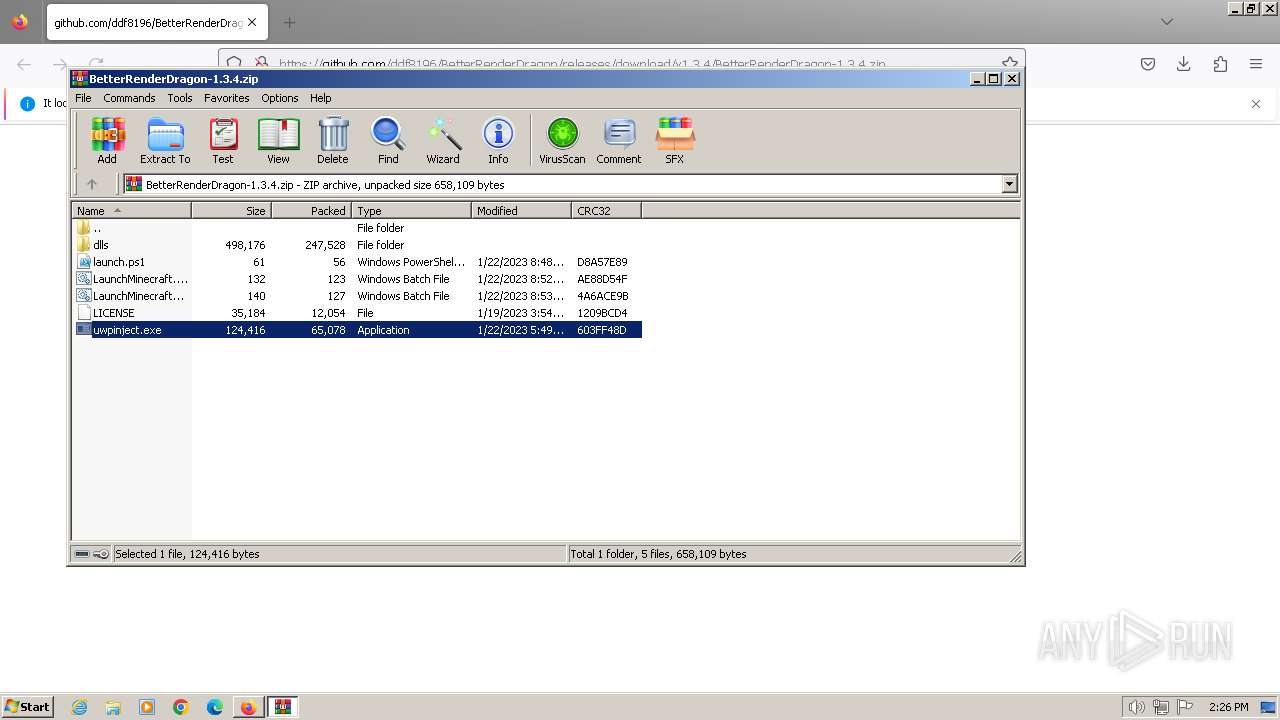Select the parent '..' folder row
Screen dimensions: 1280x720
tap(357, 228)
